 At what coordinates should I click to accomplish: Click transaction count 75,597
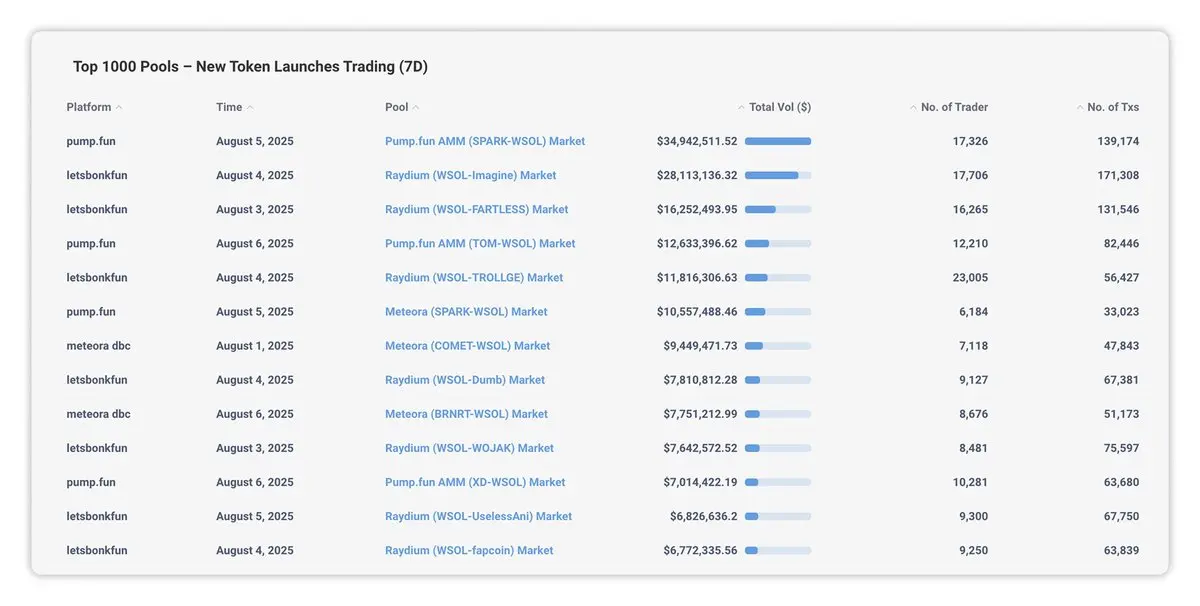1121,448
